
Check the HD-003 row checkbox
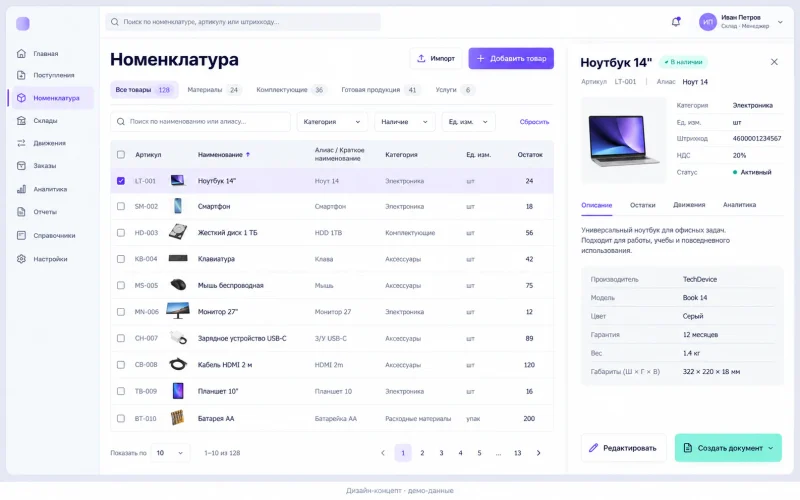tap(120, 233)
